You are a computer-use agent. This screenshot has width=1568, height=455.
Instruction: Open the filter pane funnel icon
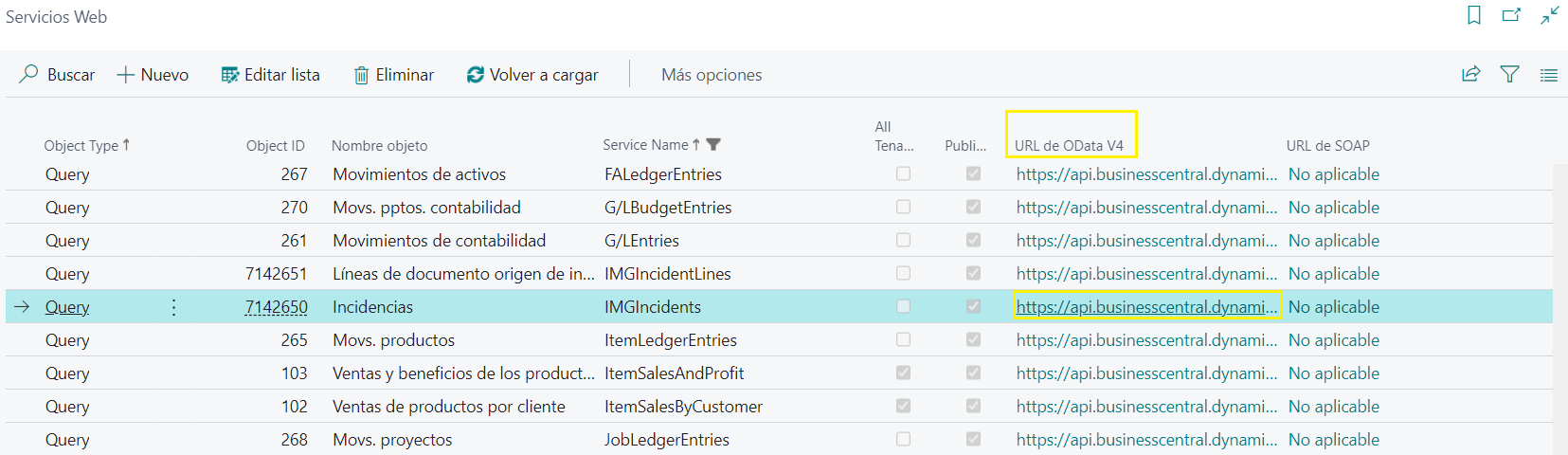coord(1509,74)
